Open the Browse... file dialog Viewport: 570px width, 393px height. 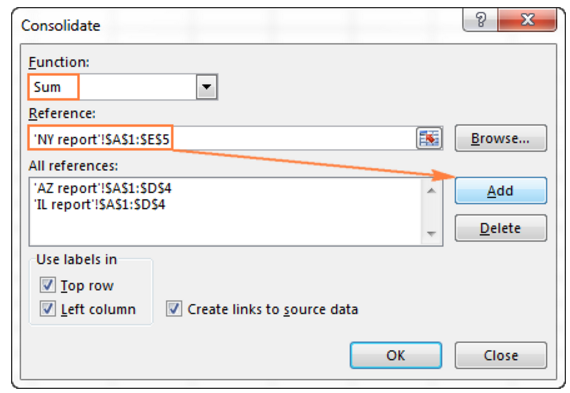tap(501, 138)
